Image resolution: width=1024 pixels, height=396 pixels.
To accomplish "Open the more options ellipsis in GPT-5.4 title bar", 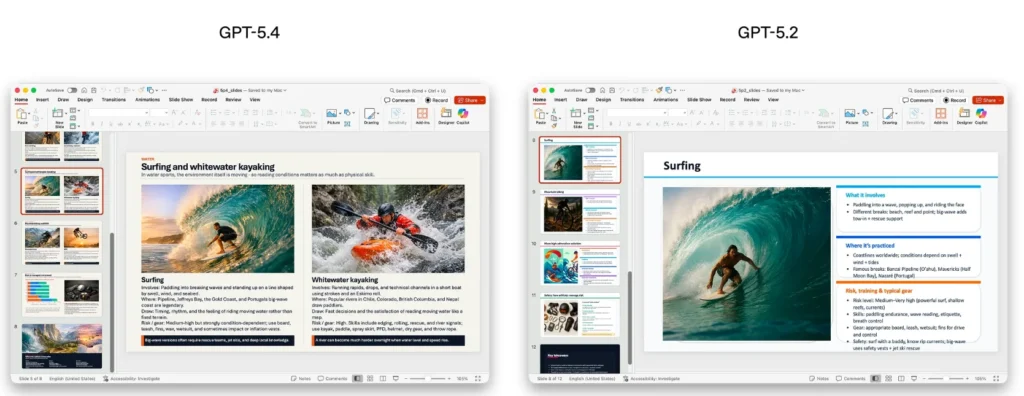I will (164, 90).
